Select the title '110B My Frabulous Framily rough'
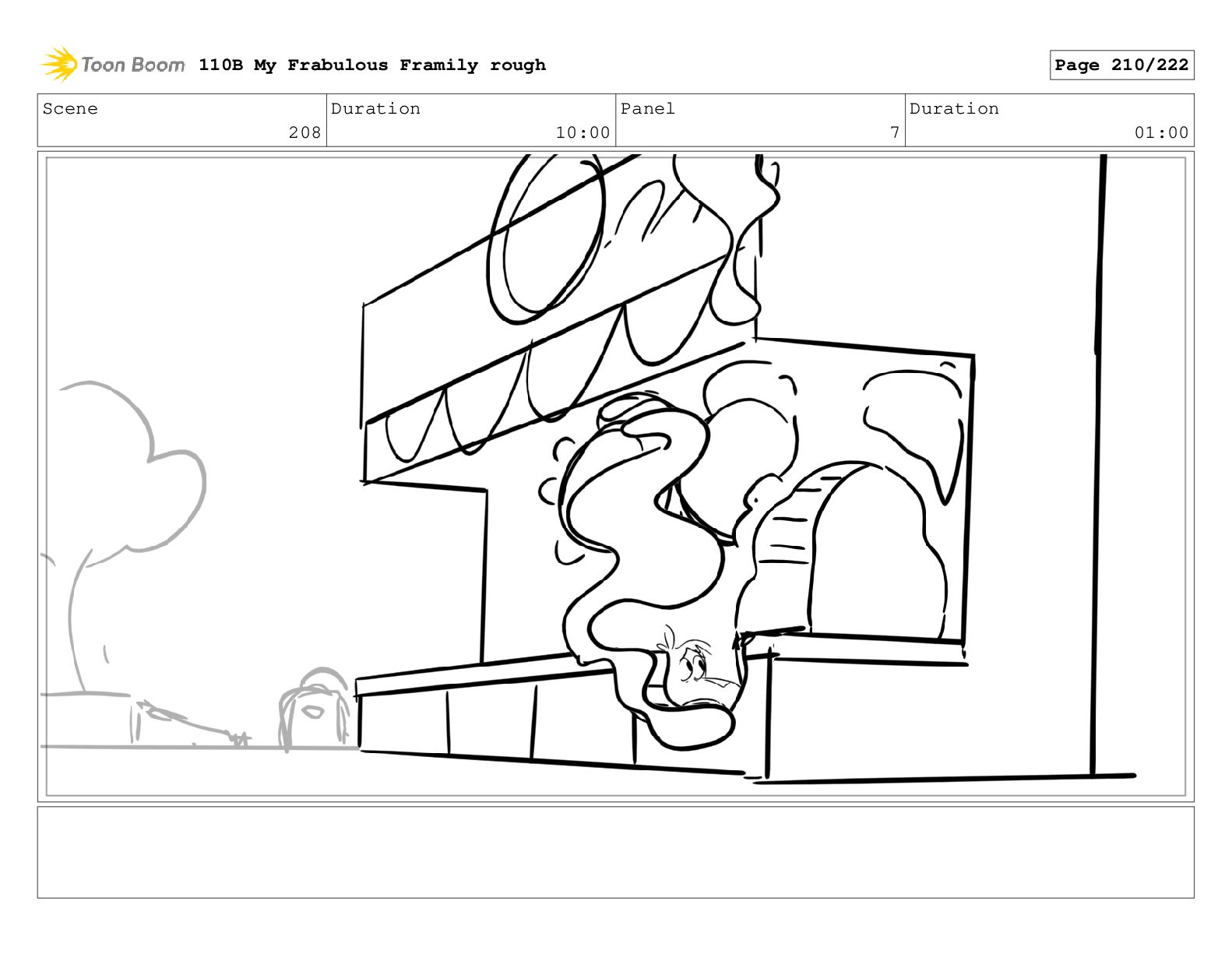The width and height of the screenshot is (1232, 954). click(x=372, y=65)
